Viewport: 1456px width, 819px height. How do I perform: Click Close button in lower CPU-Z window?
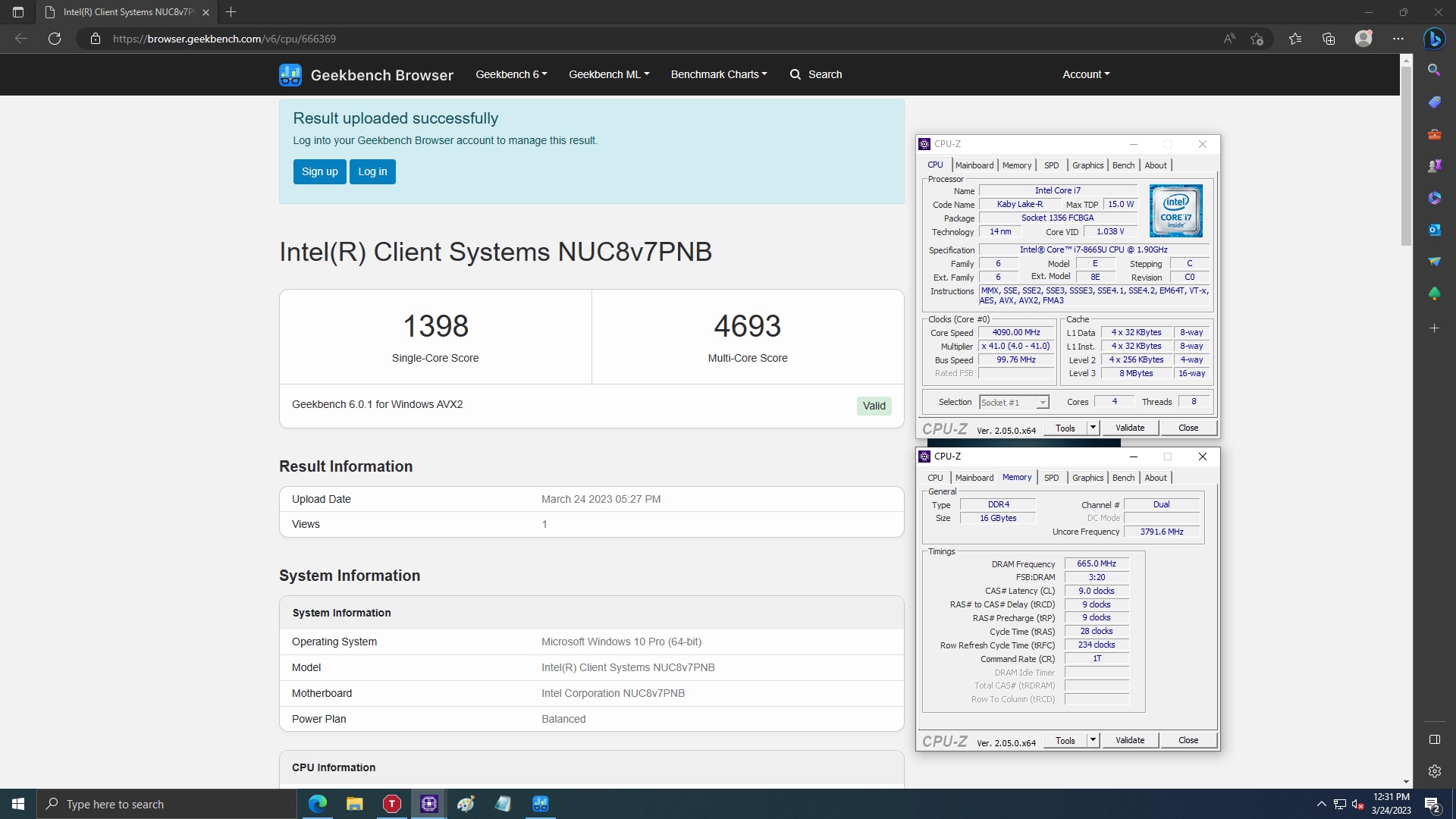pyautogui.click(x=1188, y=740)
